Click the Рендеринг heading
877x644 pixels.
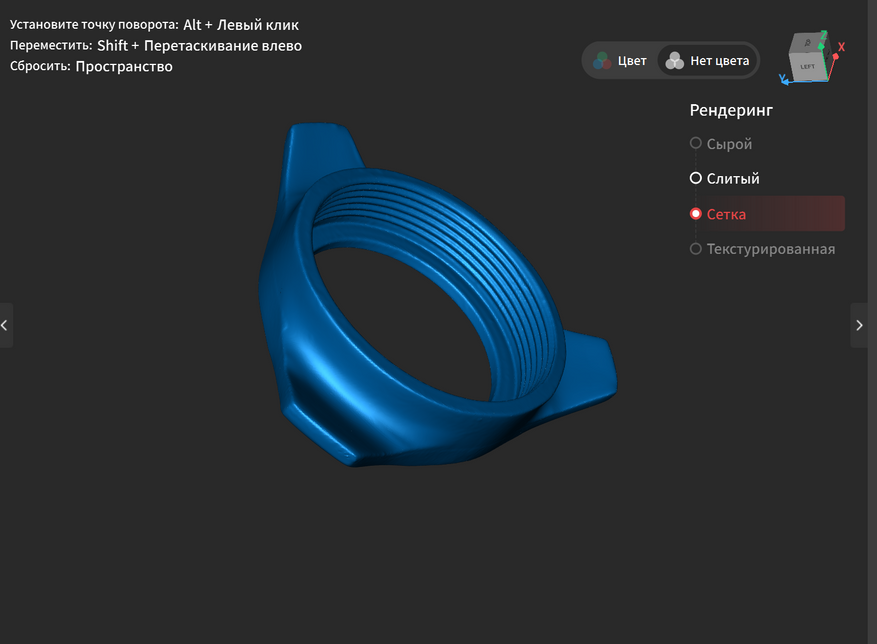[x=731, y=110]
